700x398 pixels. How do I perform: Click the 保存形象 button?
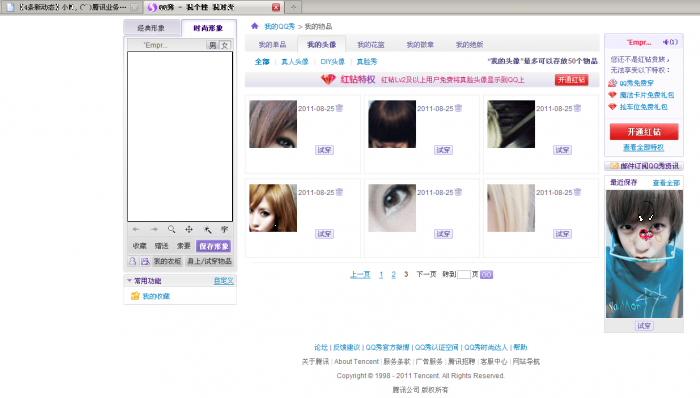point(214,246)
